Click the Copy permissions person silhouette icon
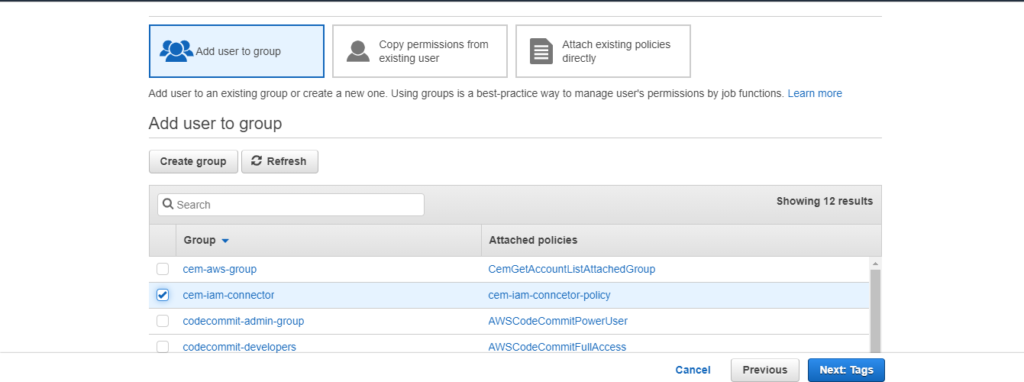The width and height of the screenshot is (1024, 382). 358,51
